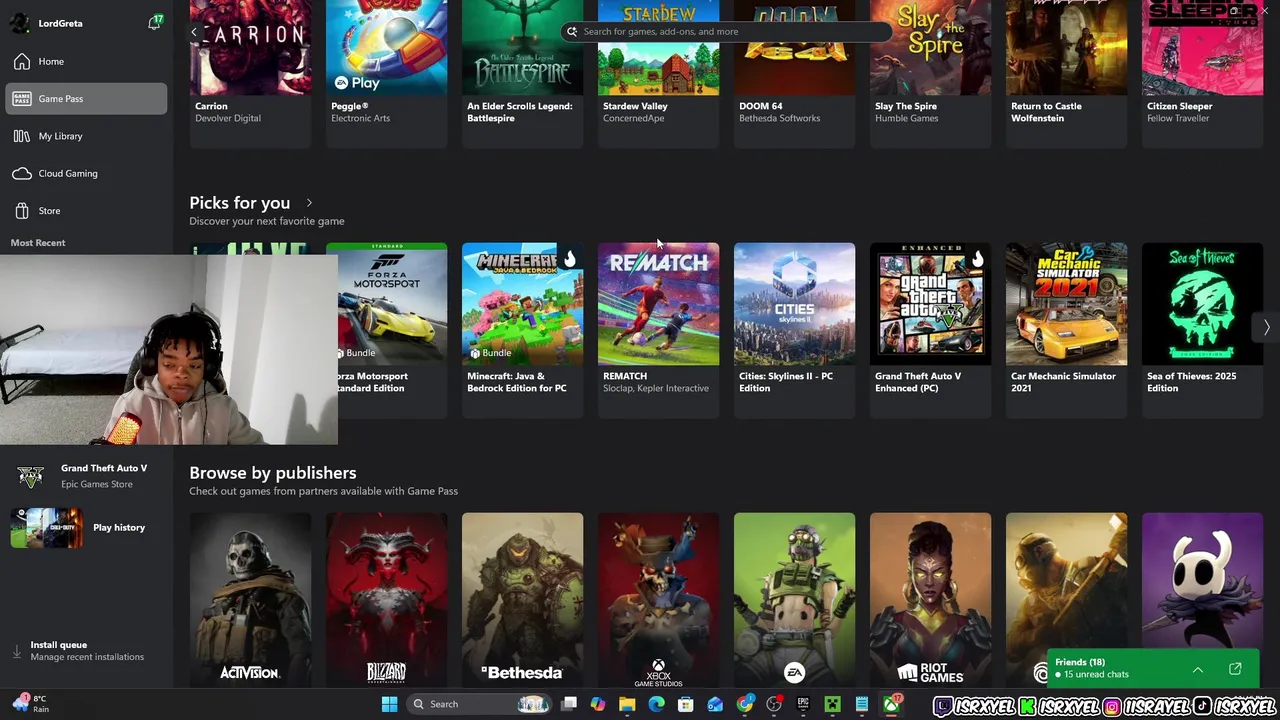Select the Blizzard publisher tile
Viewport: 1280px width, 720px height.
point(386,600)
